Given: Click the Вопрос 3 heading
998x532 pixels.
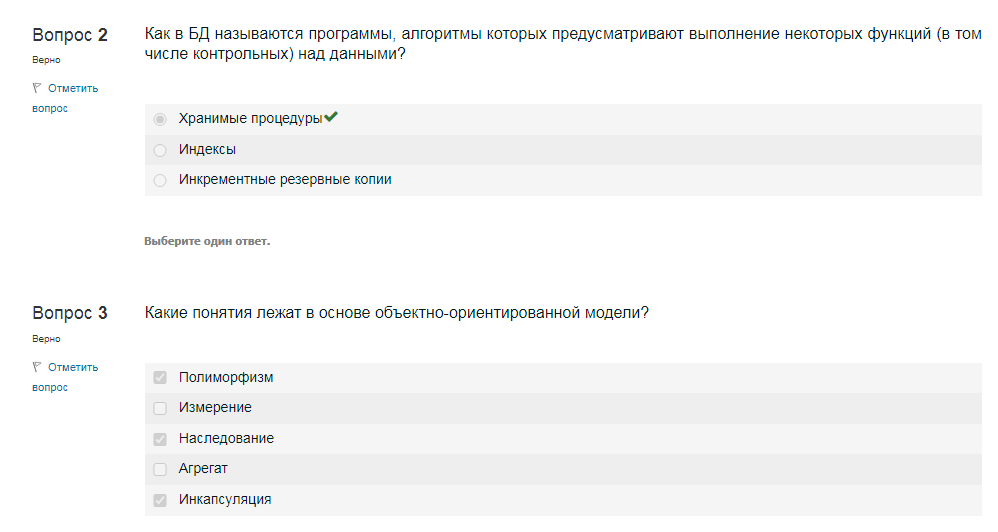Looking at the screenshot, I should pyautogui.click(x=70, y=313).
